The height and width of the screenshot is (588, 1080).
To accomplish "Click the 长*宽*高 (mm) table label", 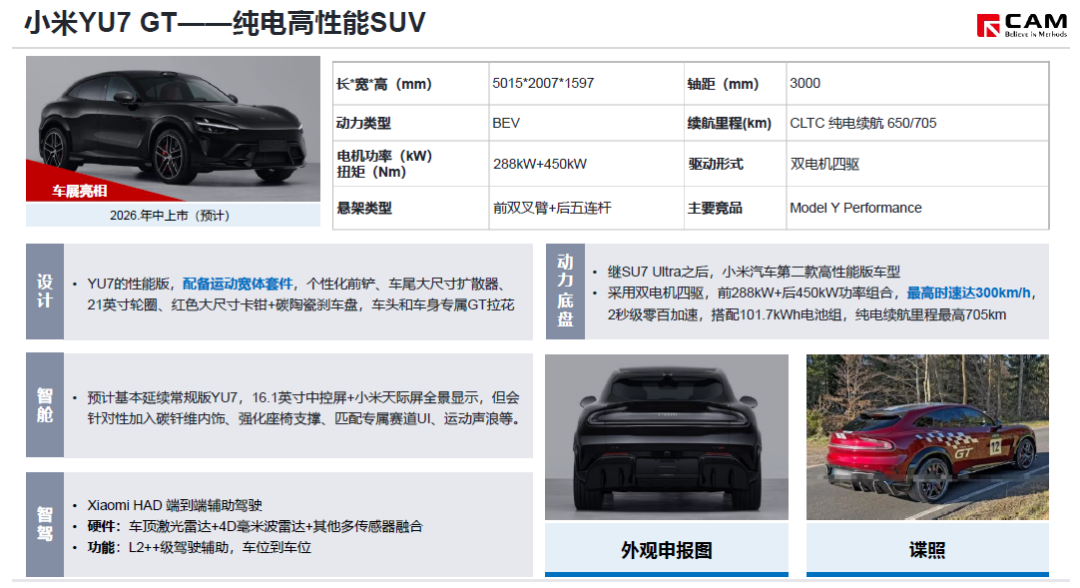I will [384, 84].
